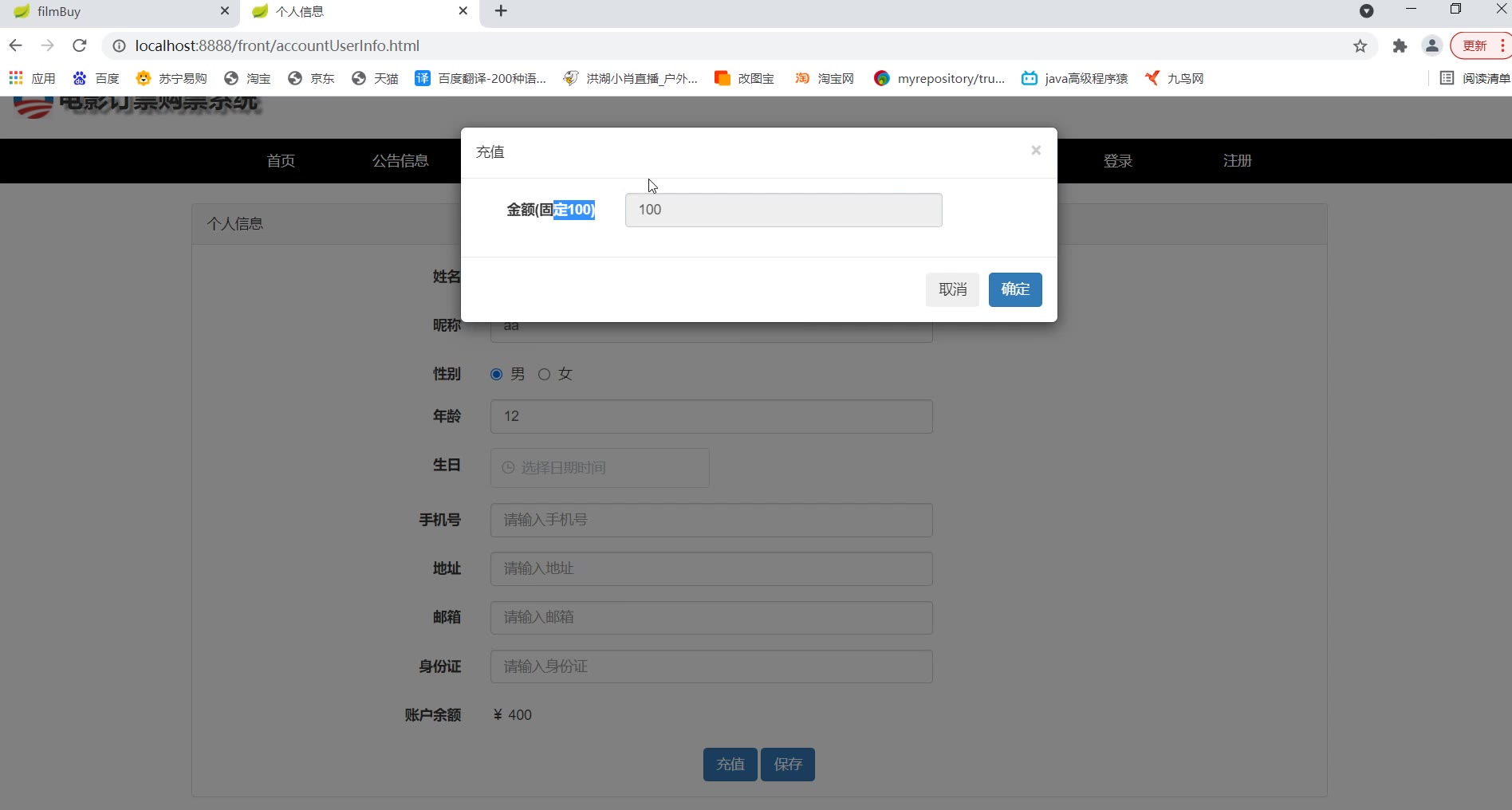
Task: Open the browser extensions puzzle icon
Action: click(x=1400, y=46)
